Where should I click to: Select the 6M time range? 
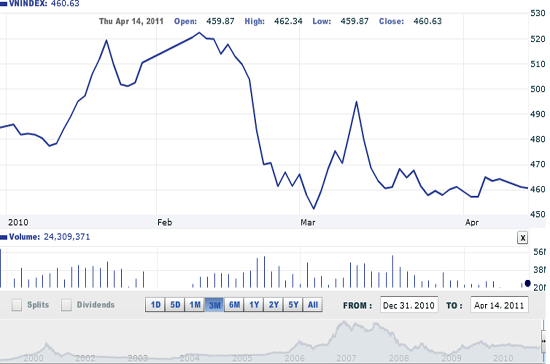coord(234,305)
